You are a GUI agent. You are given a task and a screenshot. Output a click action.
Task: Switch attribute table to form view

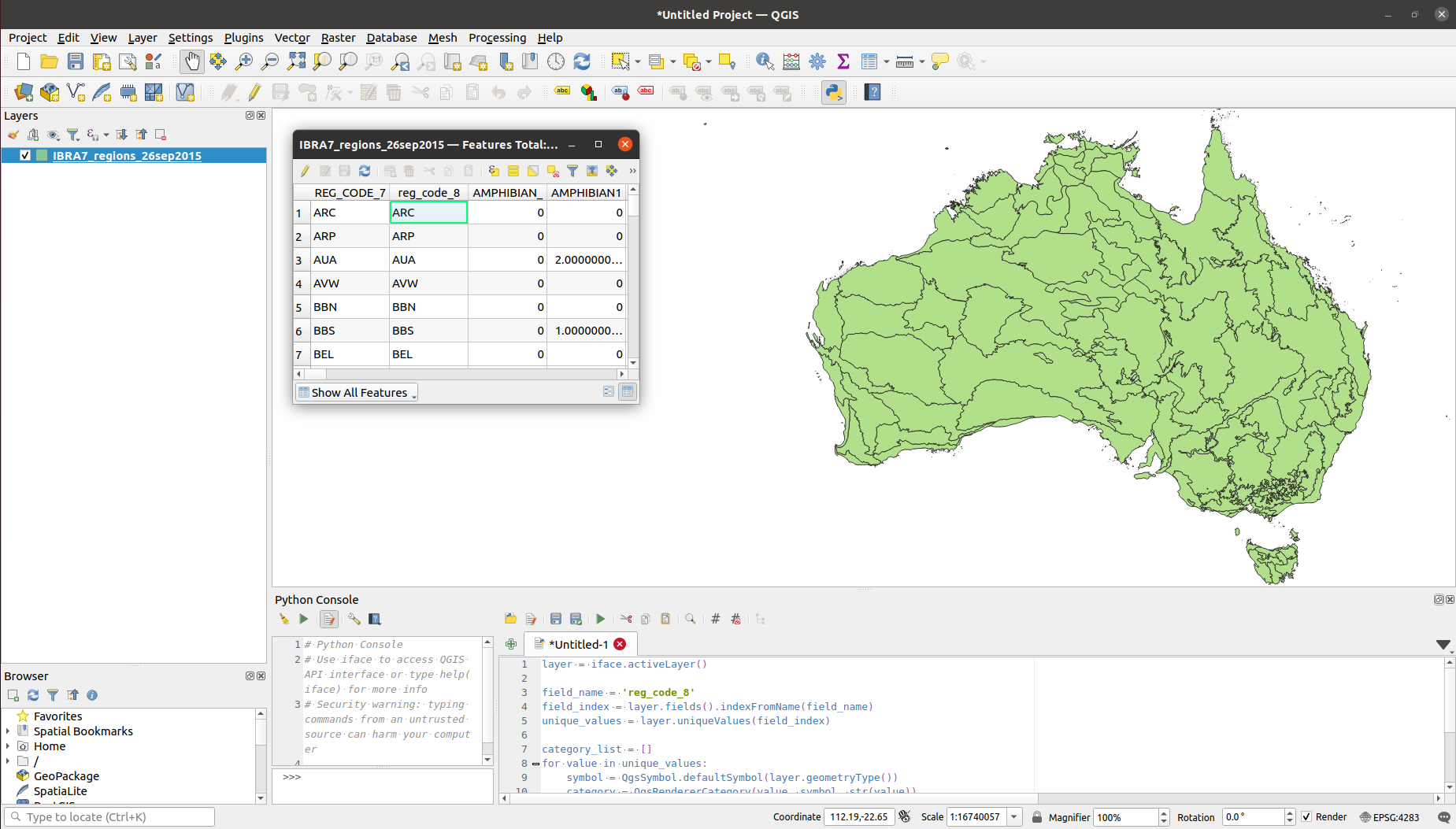[x=609, y=392]
